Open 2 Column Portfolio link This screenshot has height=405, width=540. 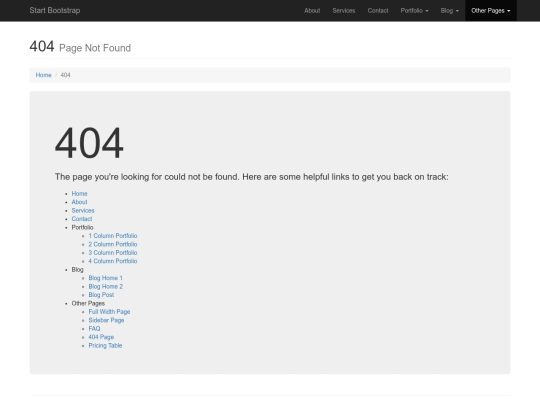[113, 244]
